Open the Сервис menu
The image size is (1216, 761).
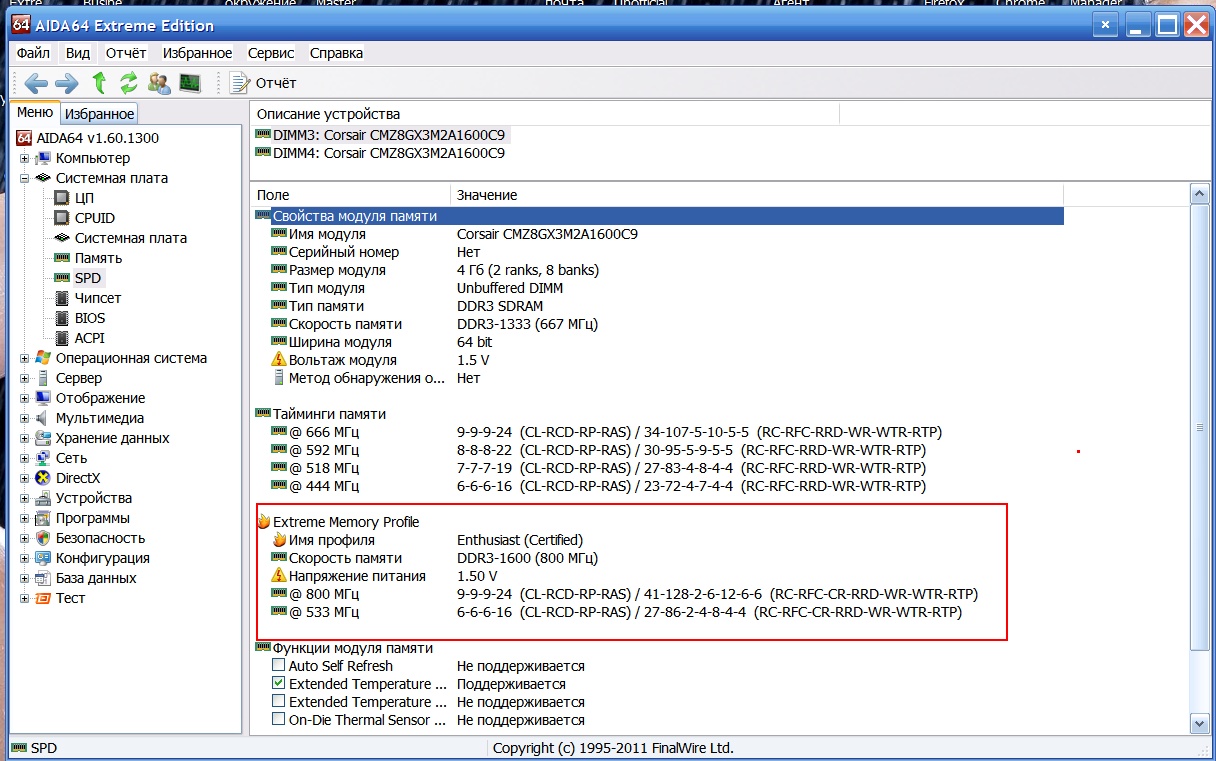click(272, 53)
